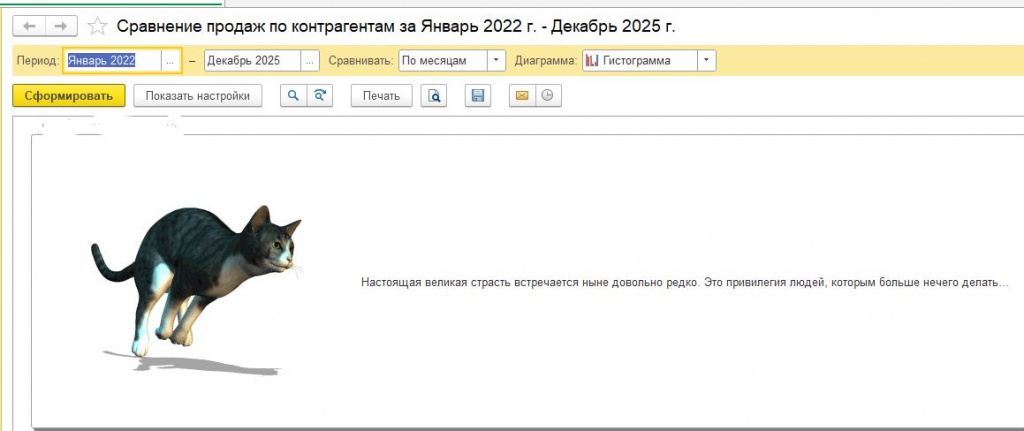The height and width of the screenshot is (431, 1024).
Task: Click the Сравнивать label
Action: pyautogui.click(x=360, y=60)
